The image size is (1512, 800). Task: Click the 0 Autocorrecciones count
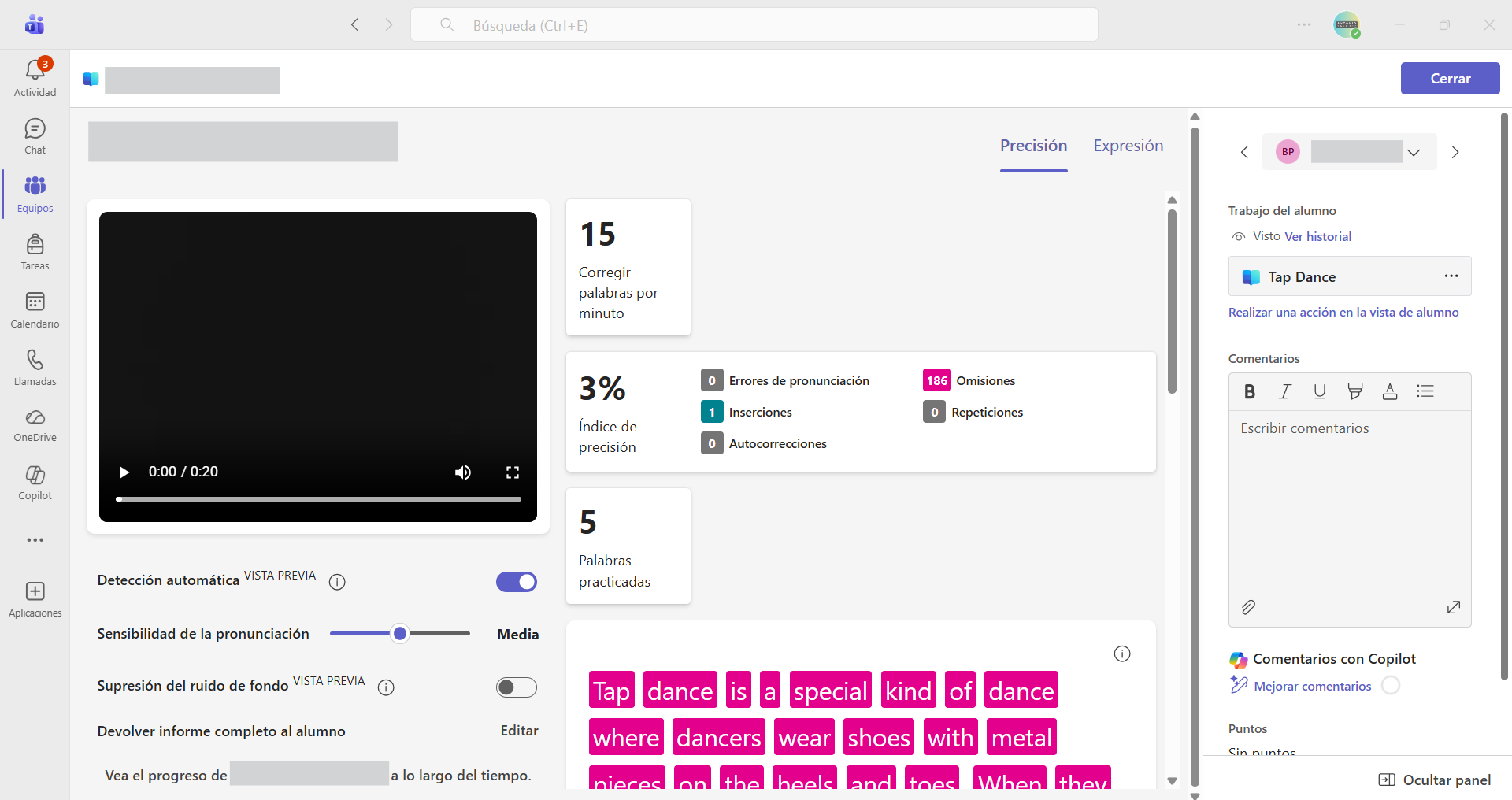[712, 443]
